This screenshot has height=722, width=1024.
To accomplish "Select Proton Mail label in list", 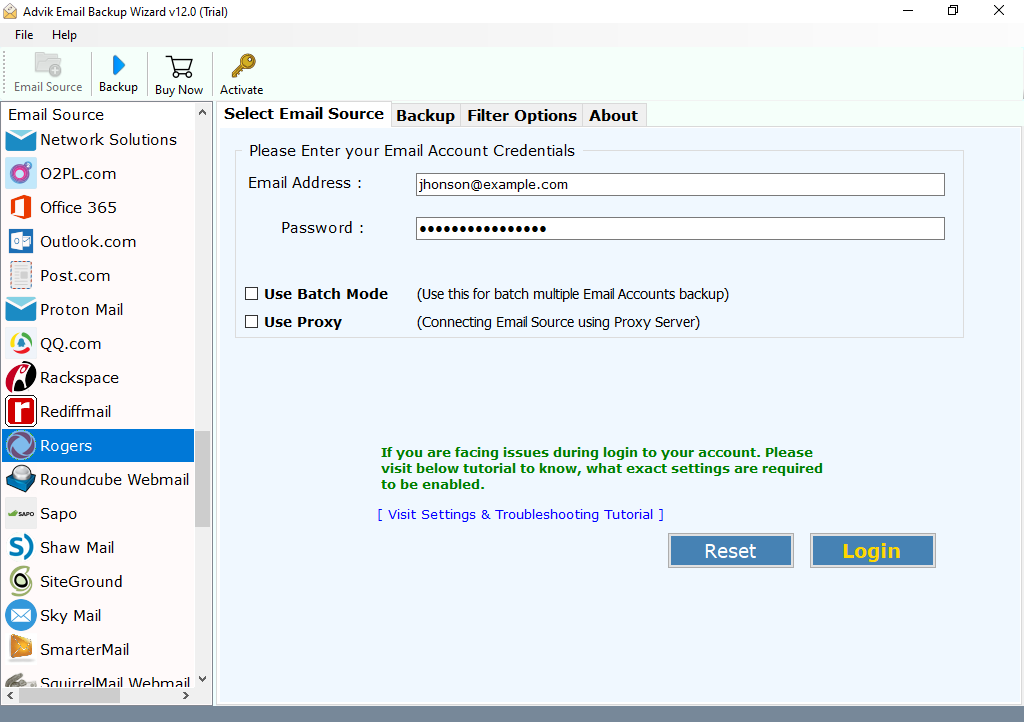I will [x=82, y=309].
